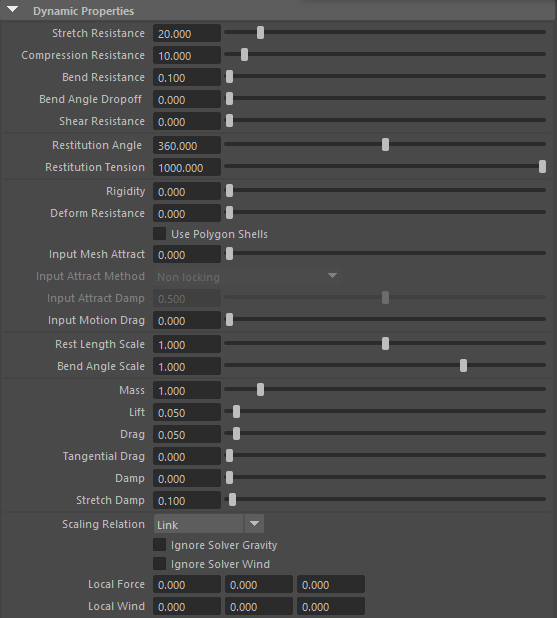The width and height of the screenshot is (557, 618).
Task: Click the Restitution Tension label
Action: (x=95, y=167)
